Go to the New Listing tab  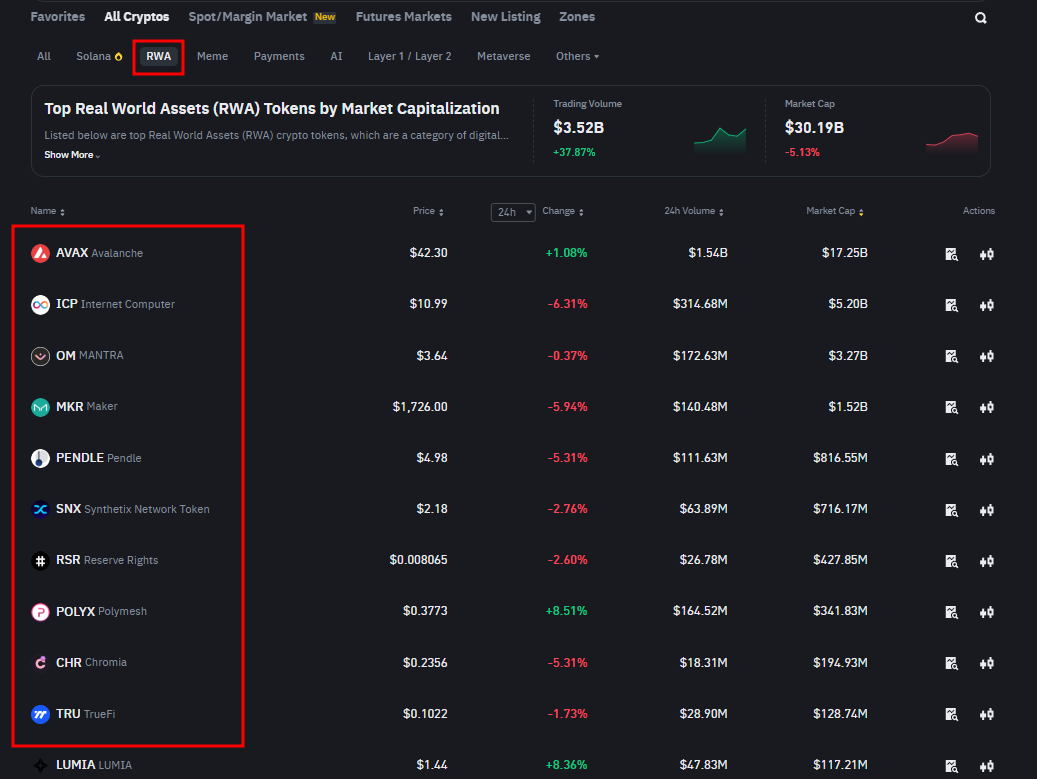pos(505,17)
